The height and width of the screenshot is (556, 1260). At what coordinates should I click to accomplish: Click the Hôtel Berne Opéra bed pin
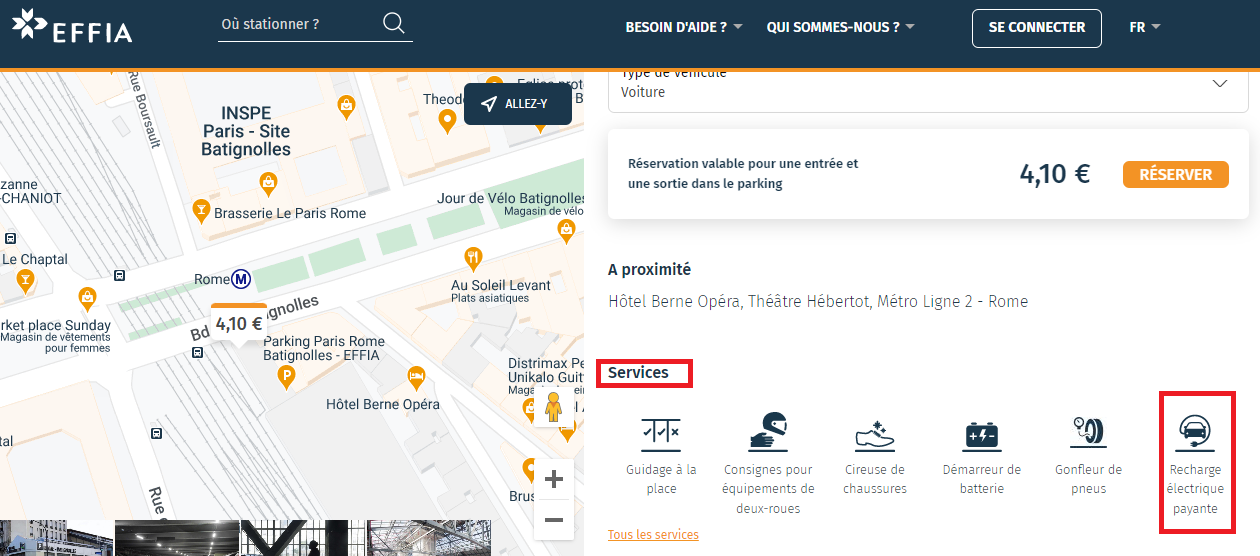coord(417,377)
